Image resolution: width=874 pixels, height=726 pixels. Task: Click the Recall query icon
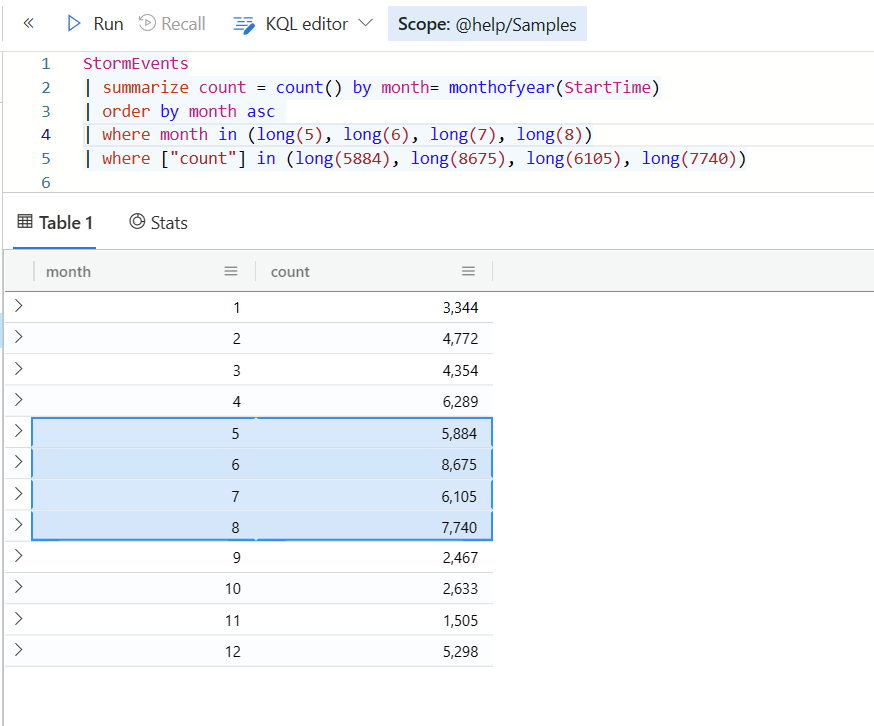point(148,23)
